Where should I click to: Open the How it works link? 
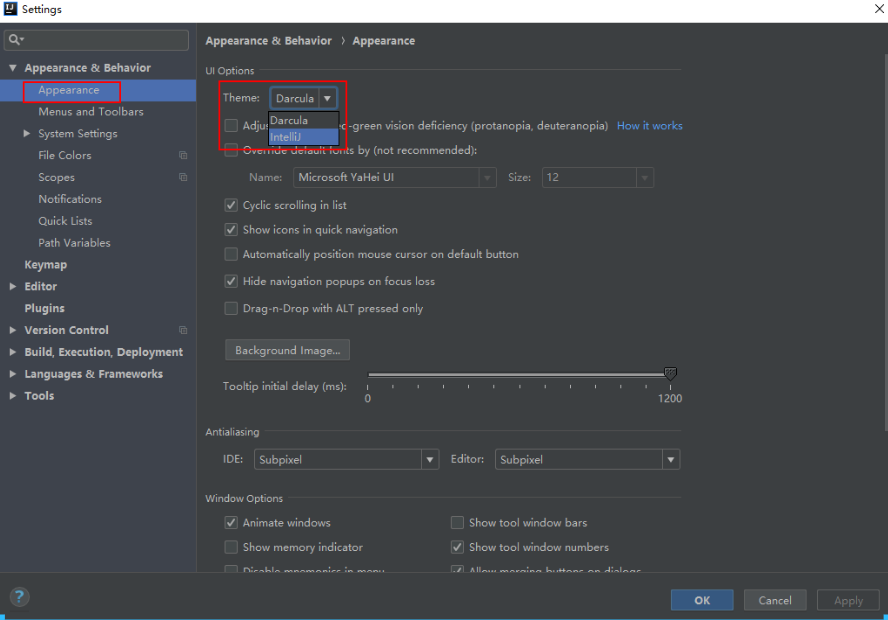coord(650,126)
